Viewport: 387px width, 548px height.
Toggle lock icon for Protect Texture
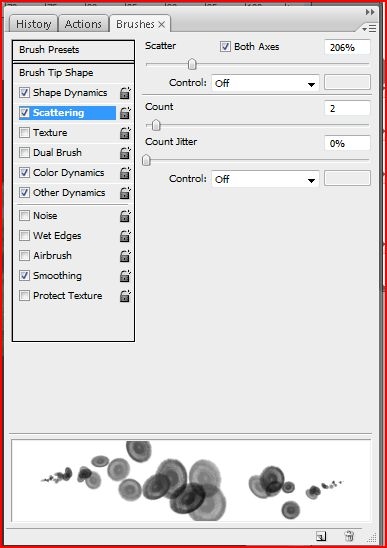coord(125,296)
